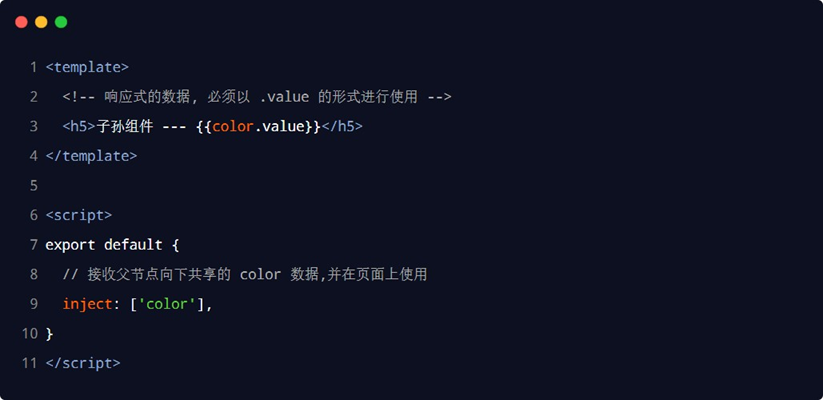Click the green maximize dot
Viewport: 823px width, 400px height.
coord(61,22)
